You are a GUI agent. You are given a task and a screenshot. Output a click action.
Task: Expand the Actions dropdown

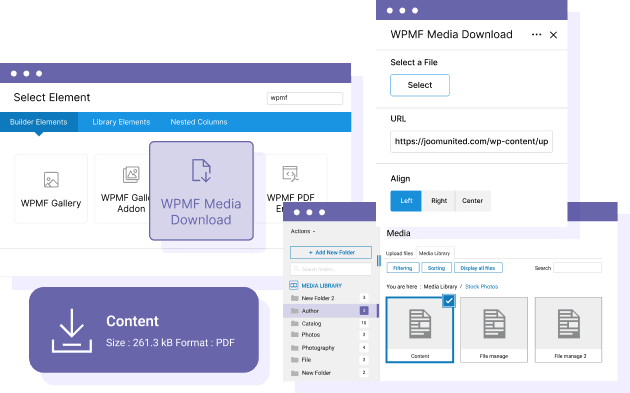tap(303, 231)
